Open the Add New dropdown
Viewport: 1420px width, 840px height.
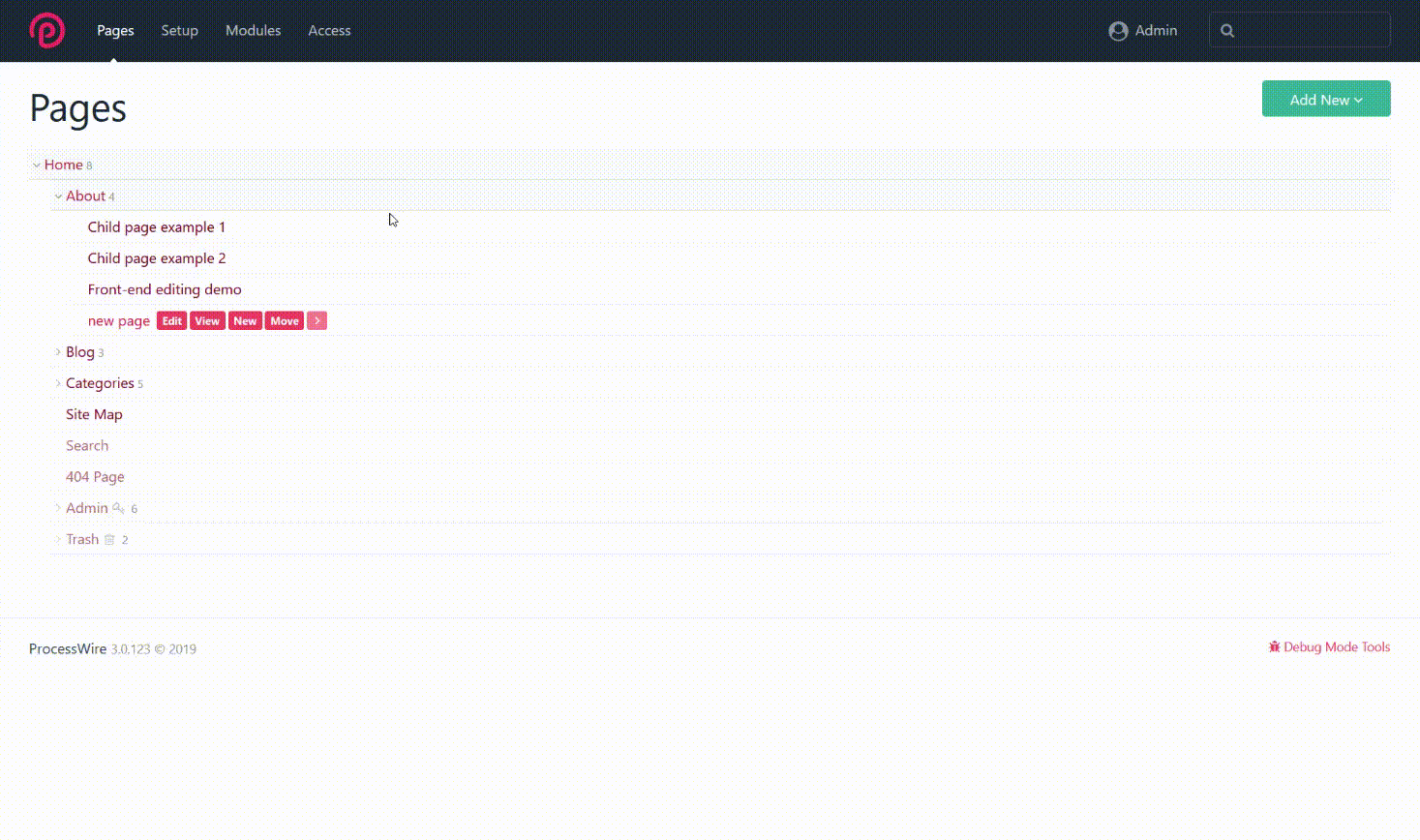point(1326,99)
